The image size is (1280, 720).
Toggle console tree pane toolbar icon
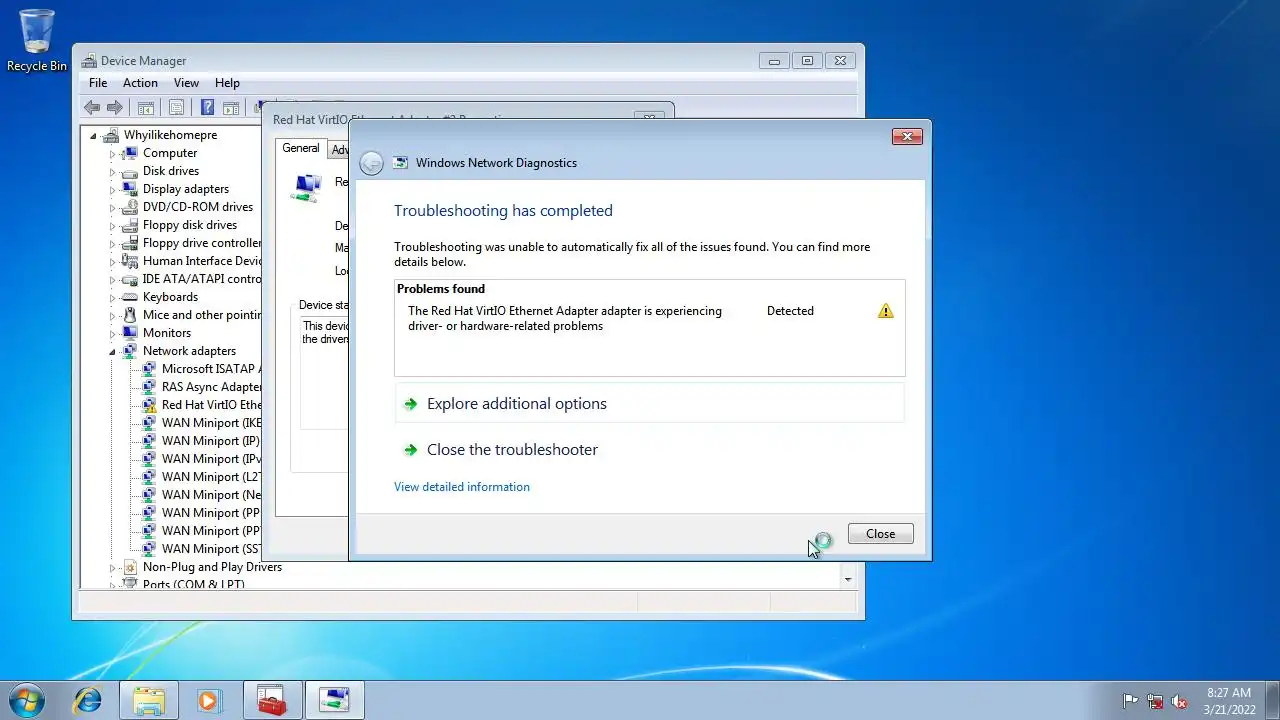(146, 108)
